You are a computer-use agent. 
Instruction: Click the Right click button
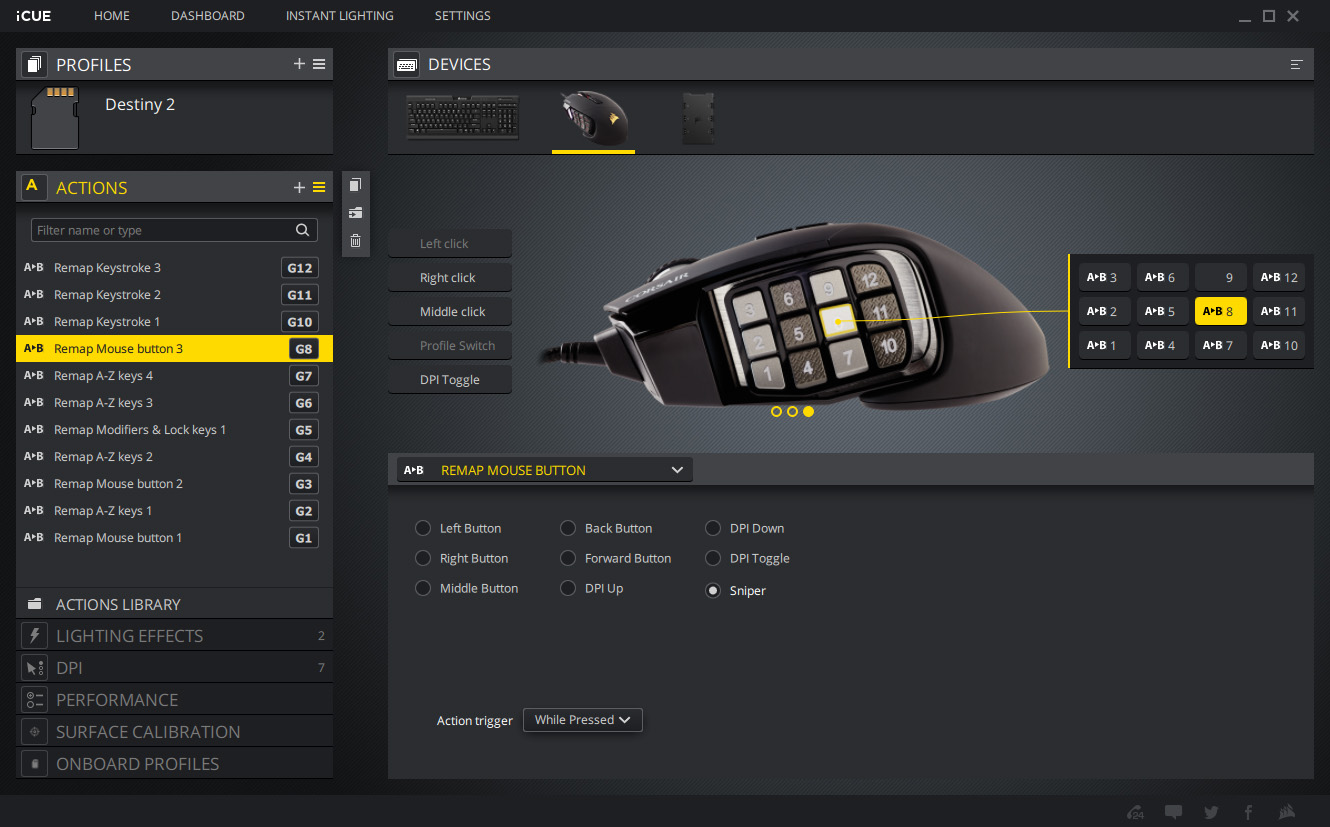click(450, 278)
